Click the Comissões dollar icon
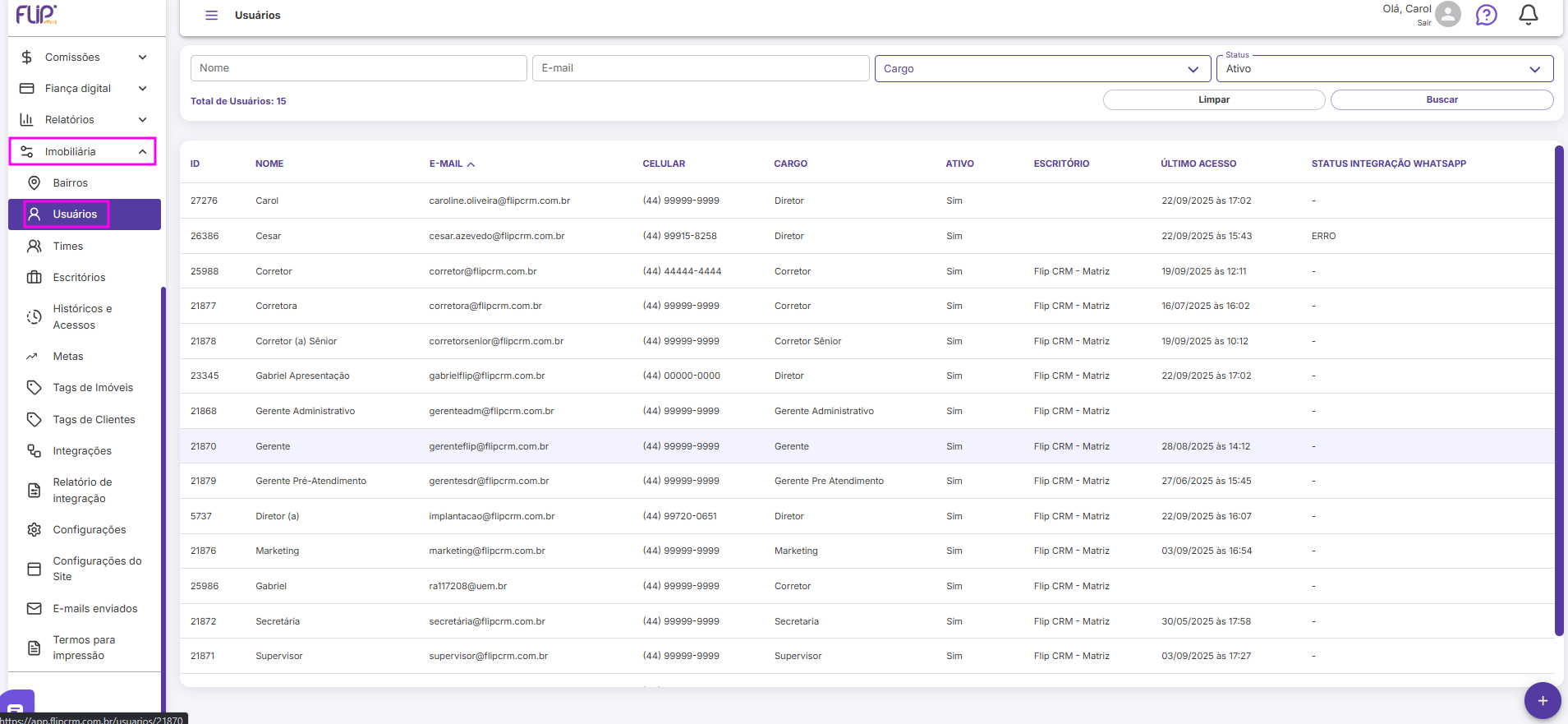This screenshot has height=724, width=1568. point(27,58)
